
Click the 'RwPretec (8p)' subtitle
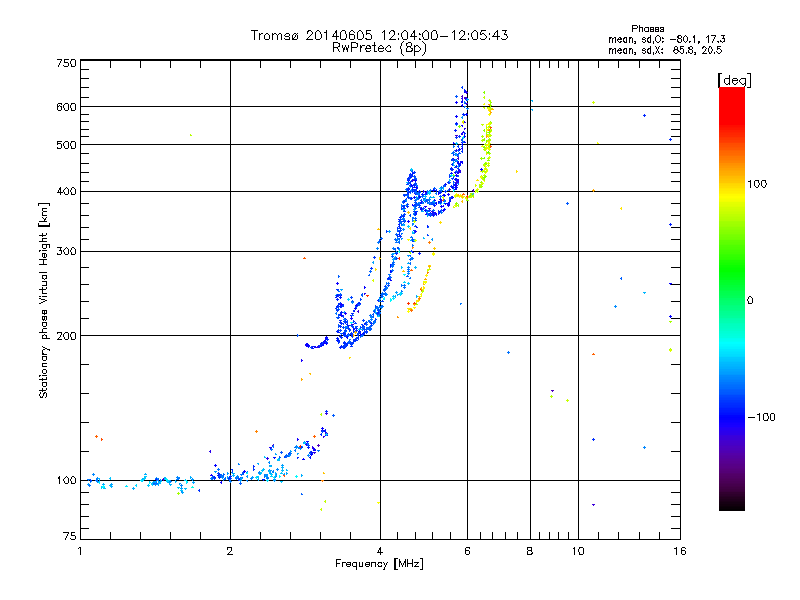click(x=379, y=48)
